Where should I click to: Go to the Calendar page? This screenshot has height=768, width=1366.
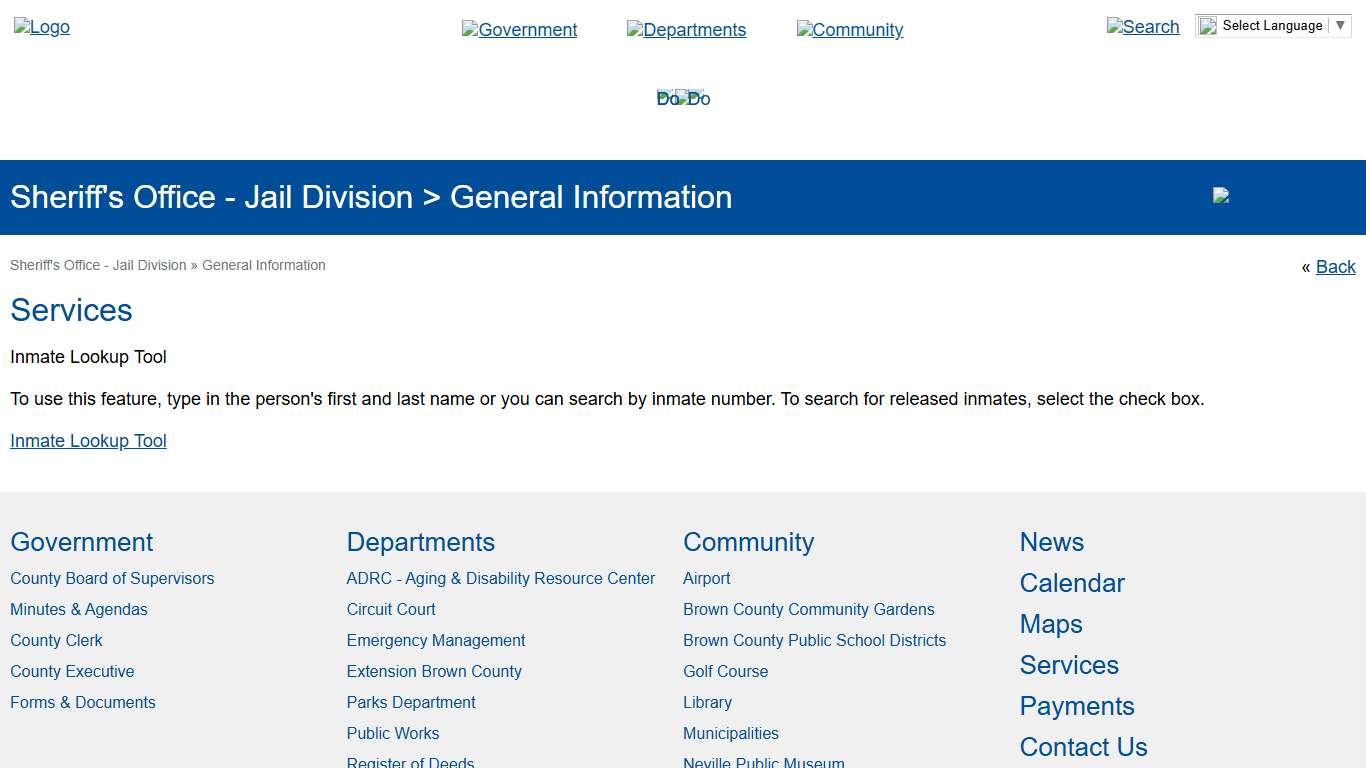[x=1072, y=583]
